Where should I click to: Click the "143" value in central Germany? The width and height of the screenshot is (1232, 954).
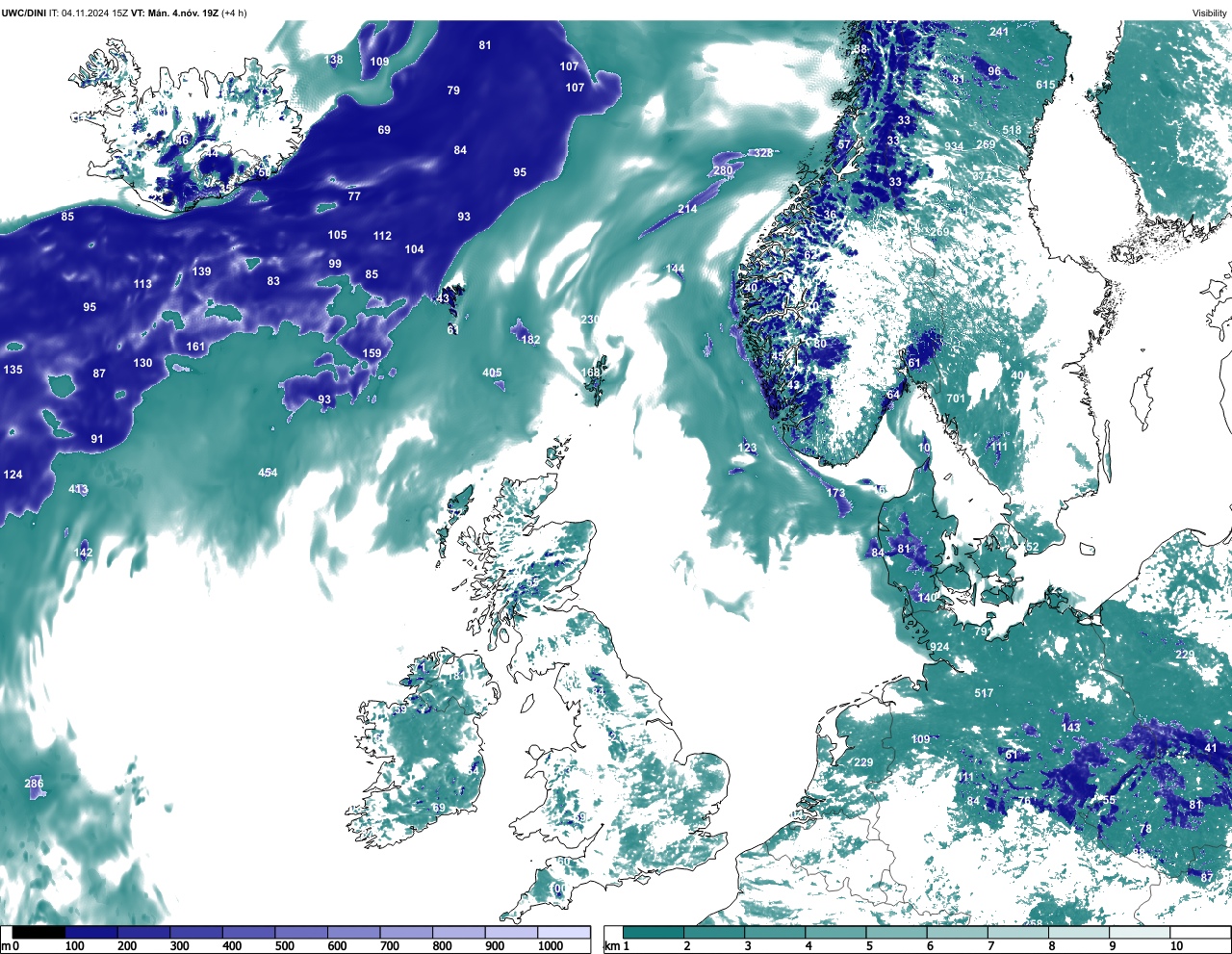(x=1071, y=727)
